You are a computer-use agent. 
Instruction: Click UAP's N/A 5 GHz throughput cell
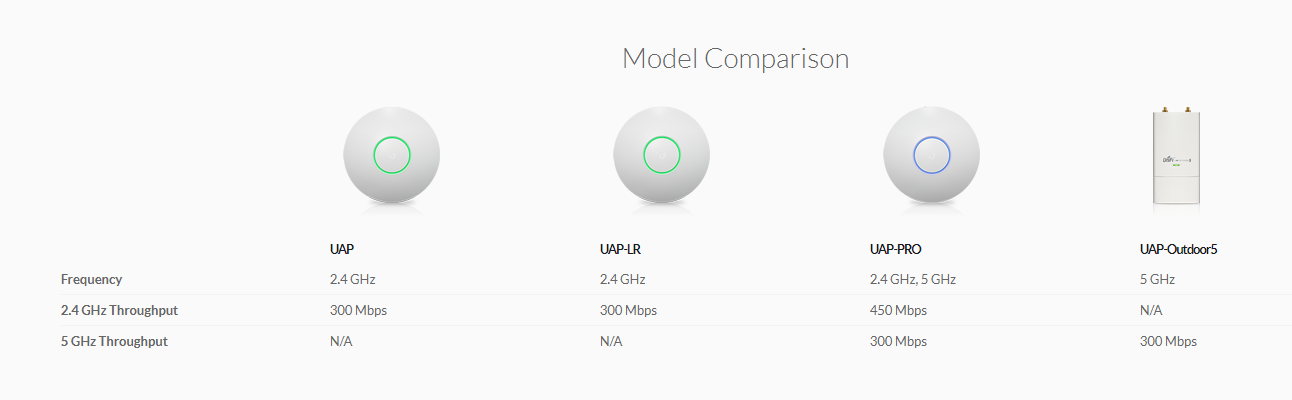(341, 342)
